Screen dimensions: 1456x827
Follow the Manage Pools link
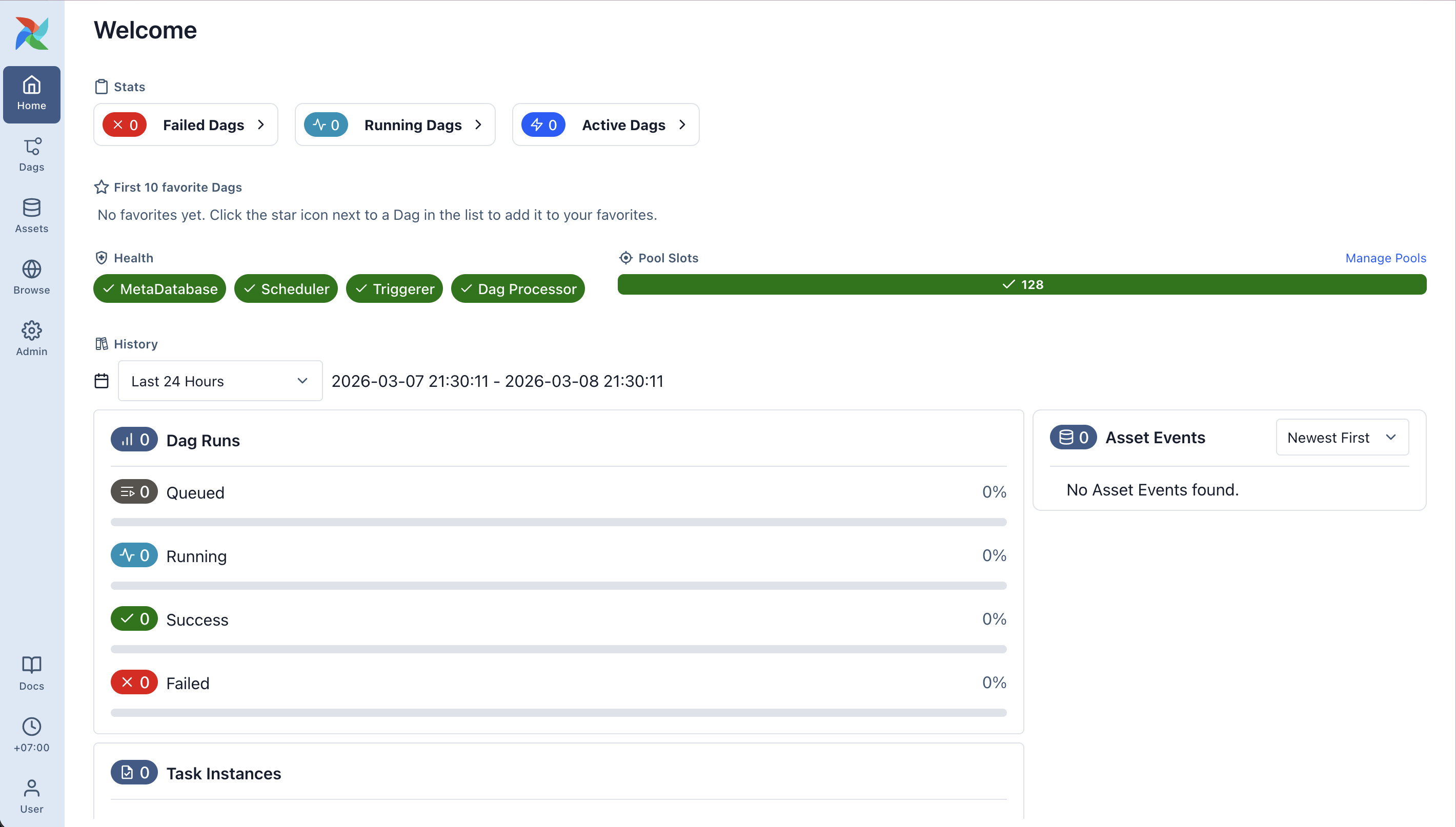(1385, 258)
